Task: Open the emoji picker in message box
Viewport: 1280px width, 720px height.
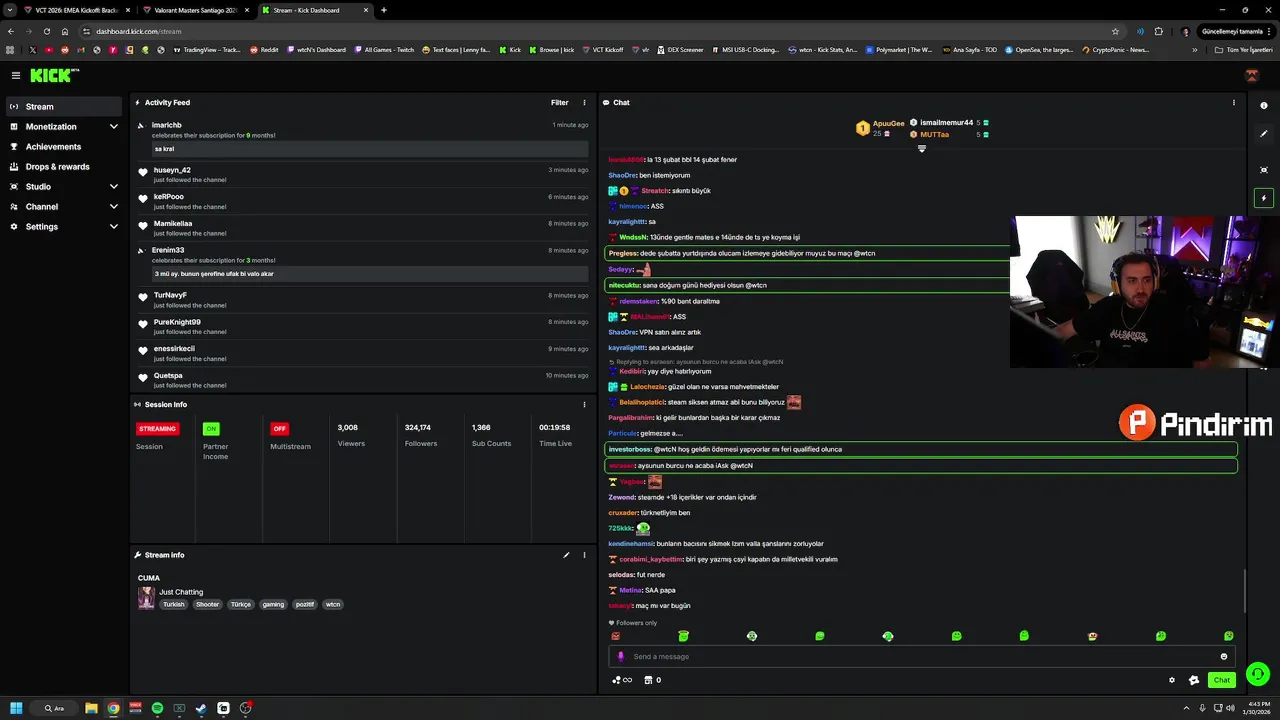Action: 1223,657
